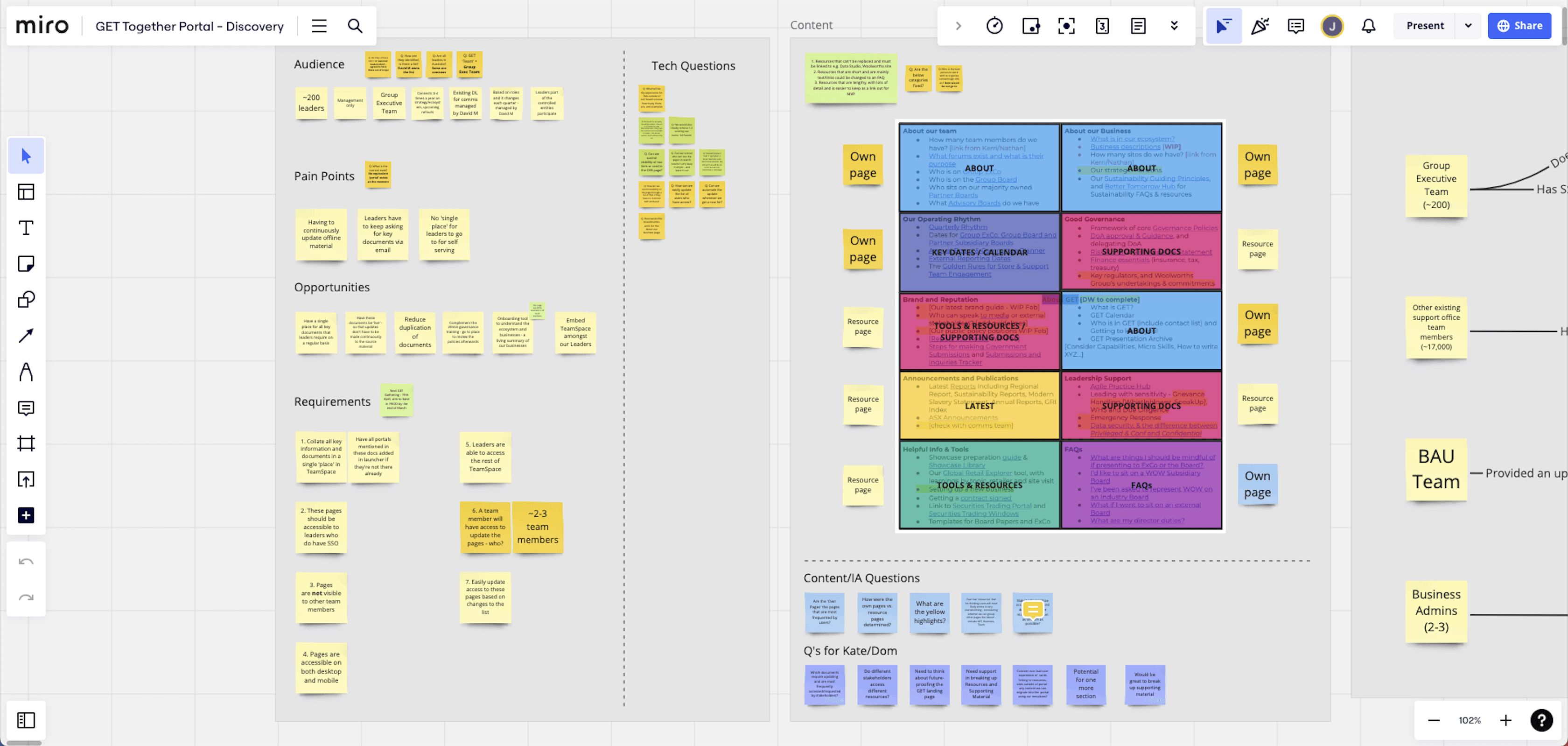Pick the connection line tool

tap(26, 336)
